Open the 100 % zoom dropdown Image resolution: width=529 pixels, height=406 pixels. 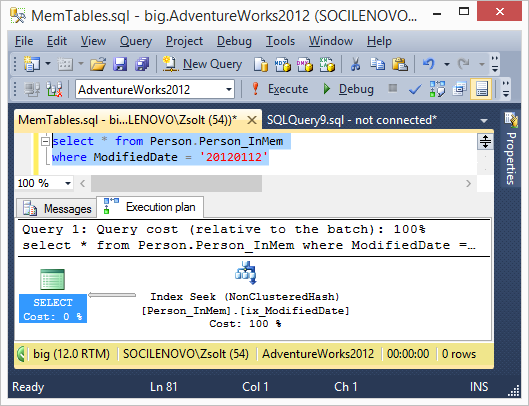[x=68, y=183]
